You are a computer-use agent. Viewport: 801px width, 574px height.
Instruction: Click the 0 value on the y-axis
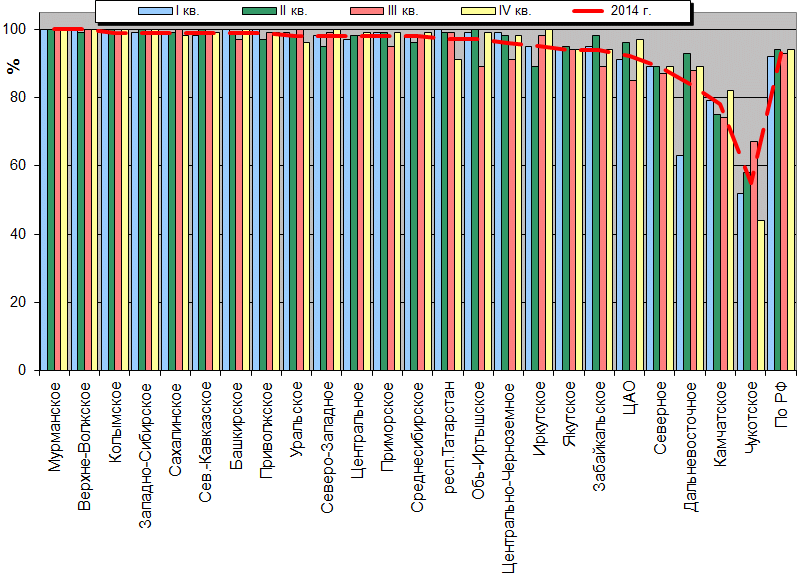point(22,370)
